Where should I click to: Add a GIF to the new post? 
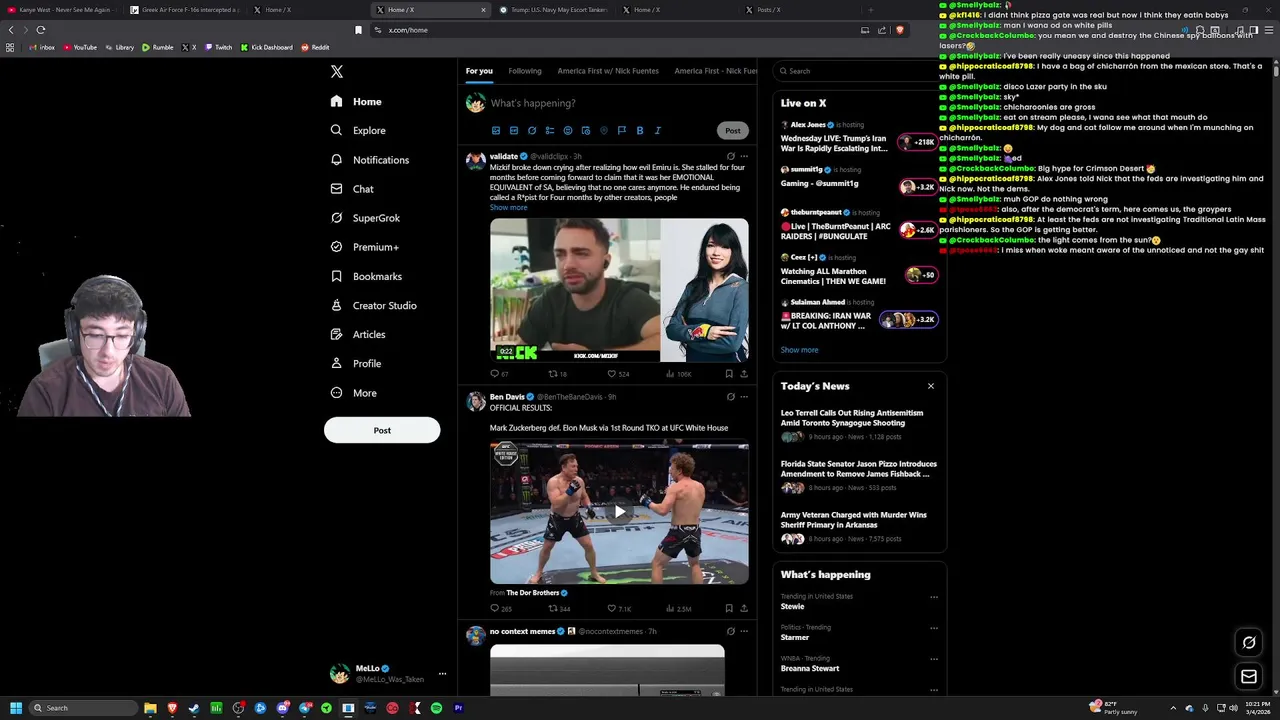(x=514, y=130)
